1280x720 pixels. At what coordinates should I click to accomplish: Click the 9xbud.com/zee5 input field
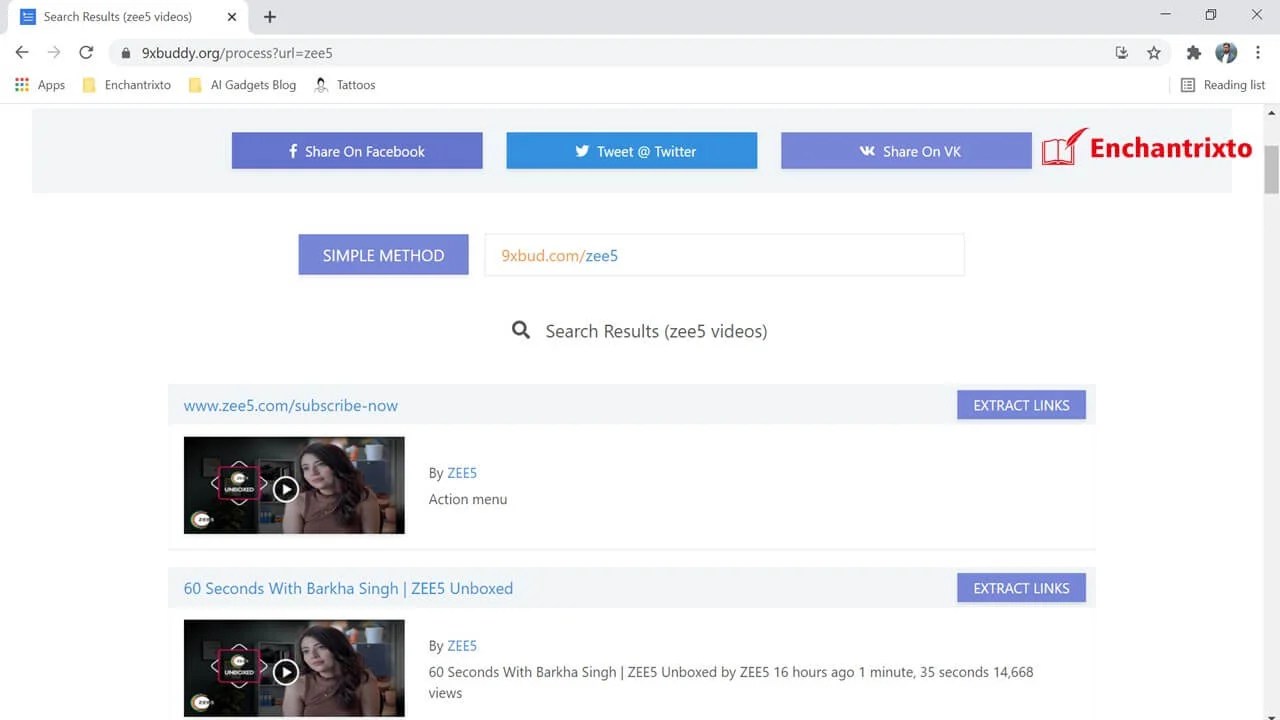click(x=725, y=255)
